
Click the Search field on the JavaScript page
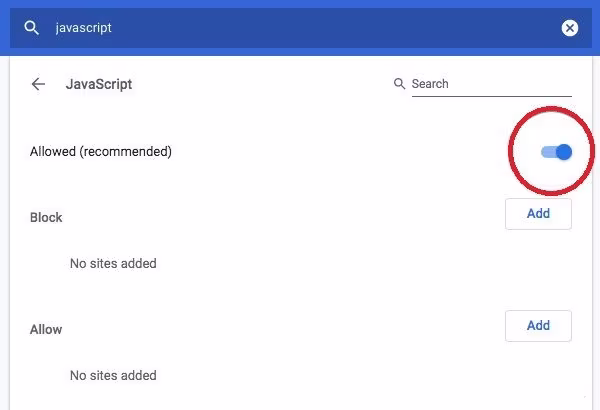[490, 84]
